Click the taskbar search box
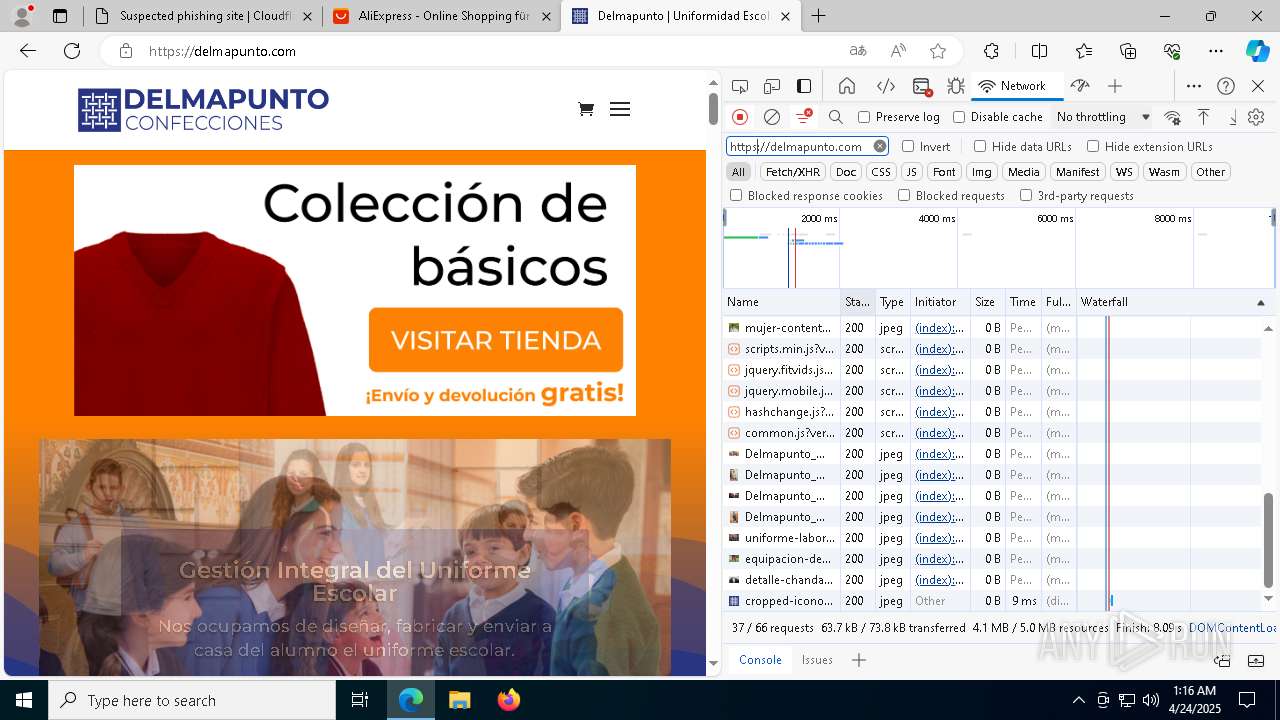Screen dimensions: 1280x720 pyautogui.click(x=192, y=700)
